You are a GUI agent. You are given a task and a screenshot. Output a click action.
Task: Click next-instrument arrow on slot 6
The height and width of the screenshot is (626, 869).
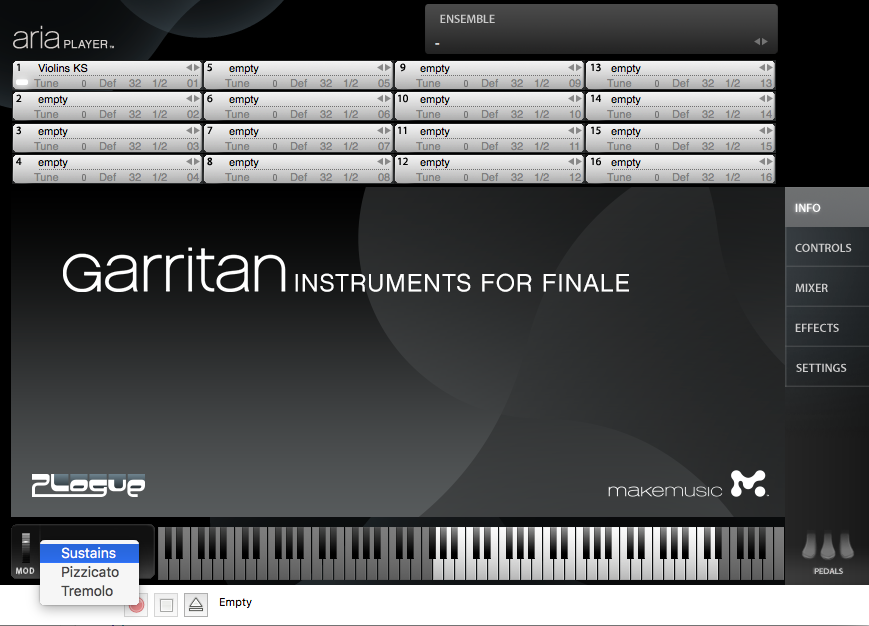(x=387, y=99)
